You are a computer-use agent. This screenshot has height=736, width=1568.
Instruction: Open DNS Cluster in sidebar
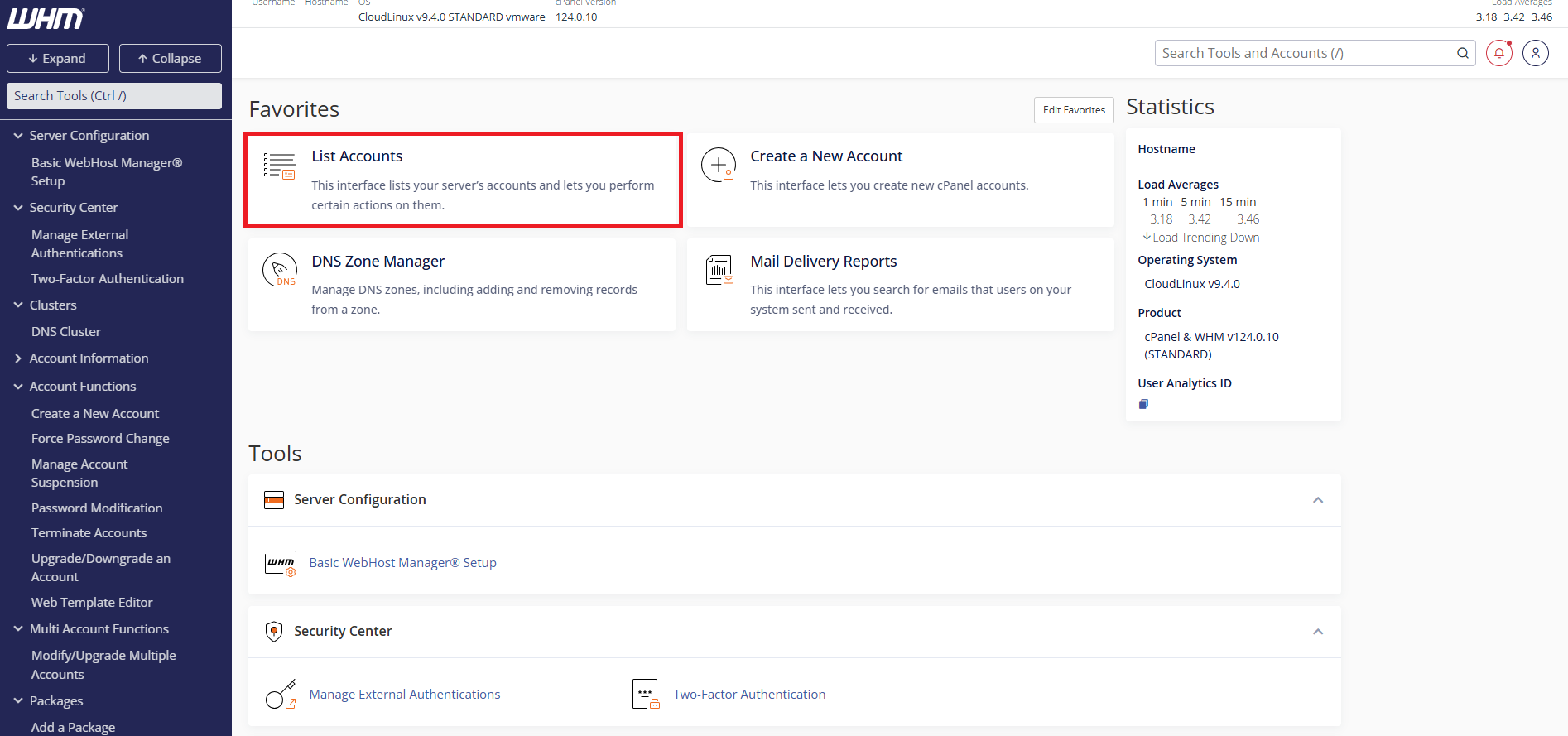(66, 332)
